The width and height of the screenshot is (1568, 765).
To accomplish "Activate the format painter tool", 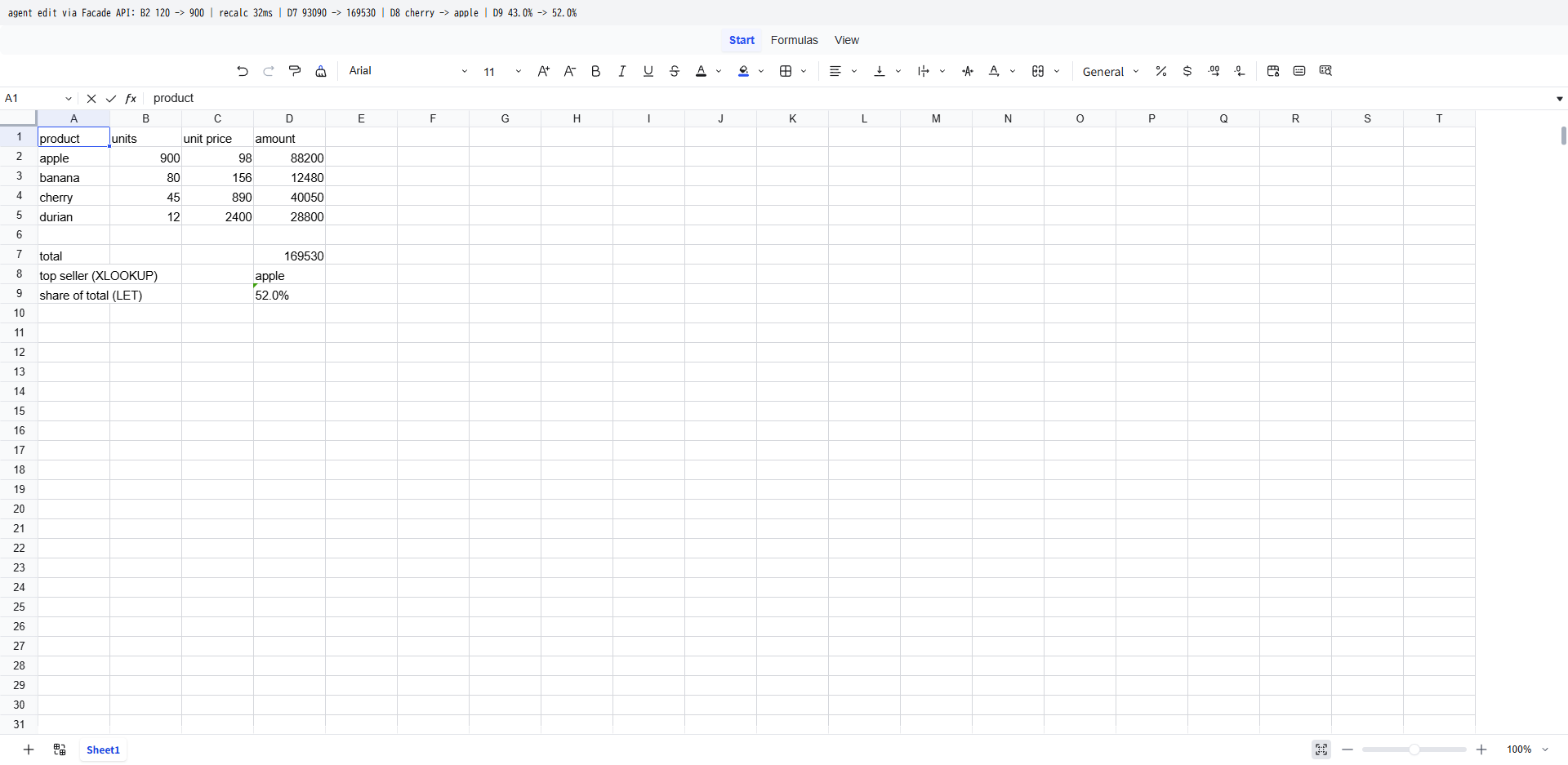I will [295, 71].
